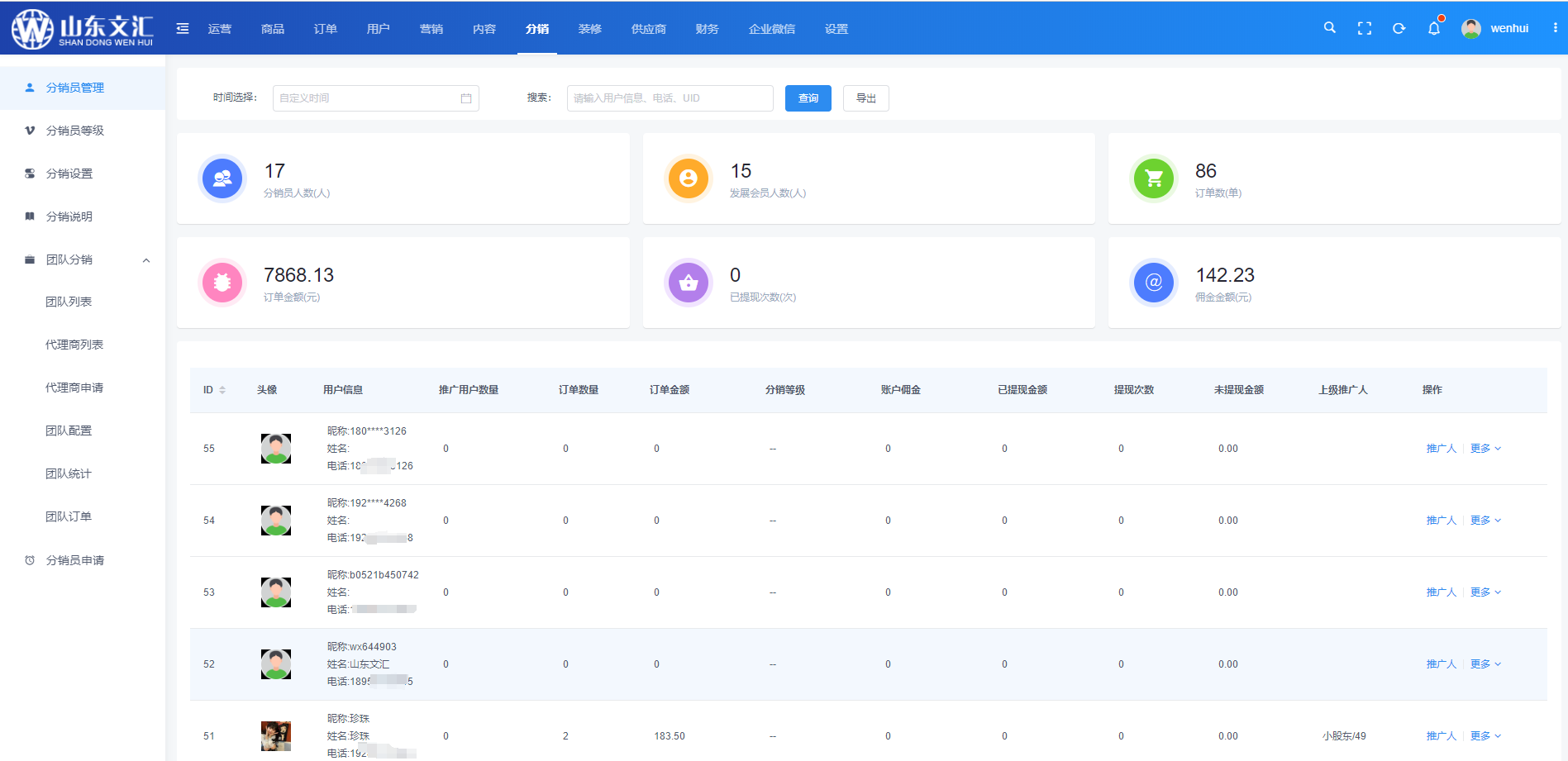1568x761 pixels.
Task: Open the 企业微信 top menu
Action: point(772,29)
